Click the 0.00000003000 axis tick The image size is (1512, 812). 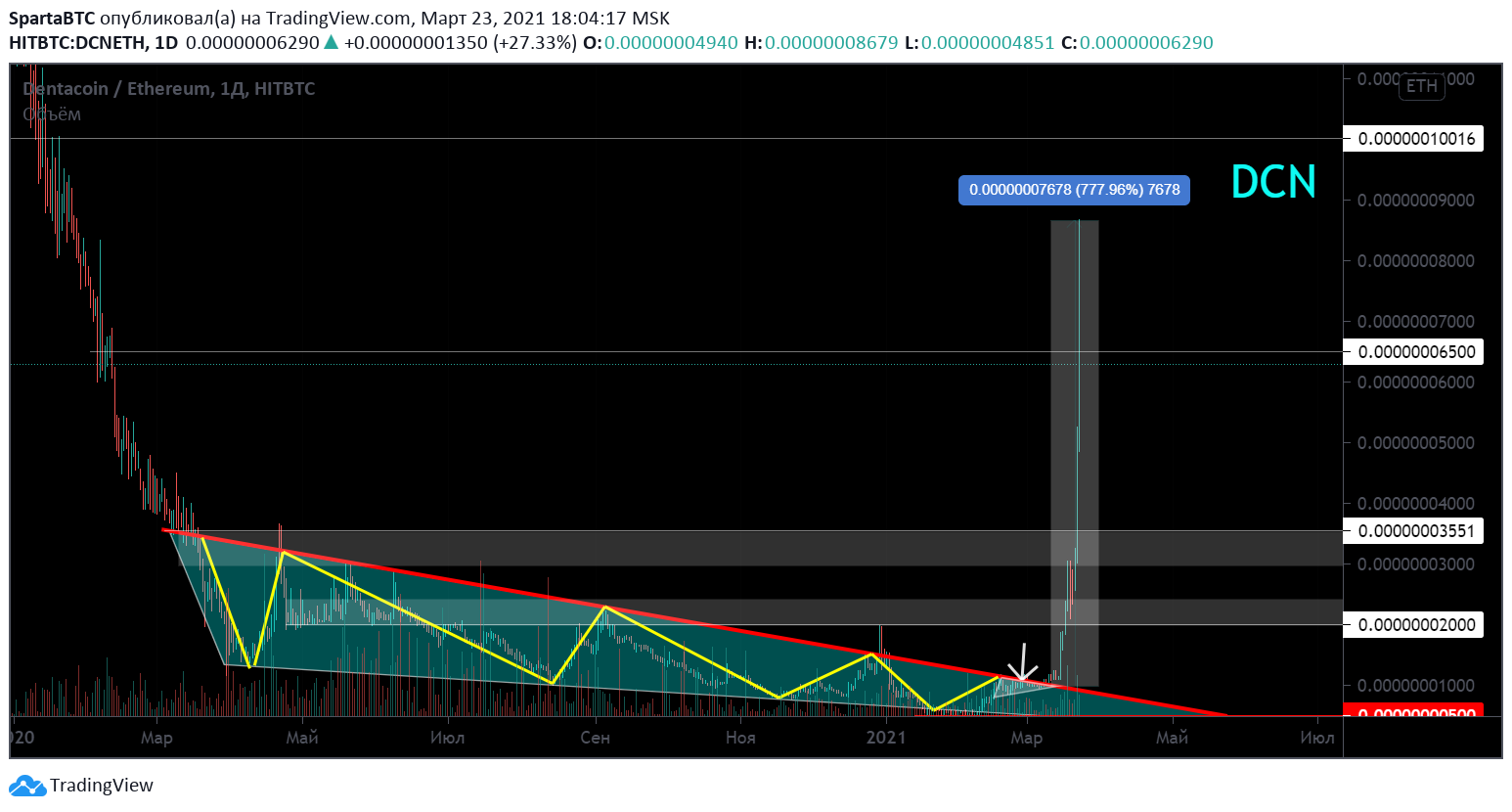(1416, 564)
